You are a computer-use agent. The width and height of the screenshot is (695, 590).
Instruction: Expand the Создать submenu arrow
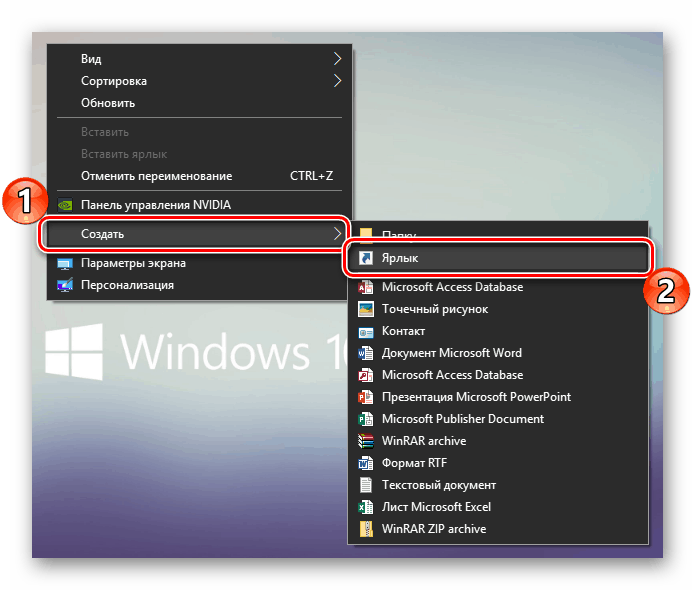tap(337, 234)
